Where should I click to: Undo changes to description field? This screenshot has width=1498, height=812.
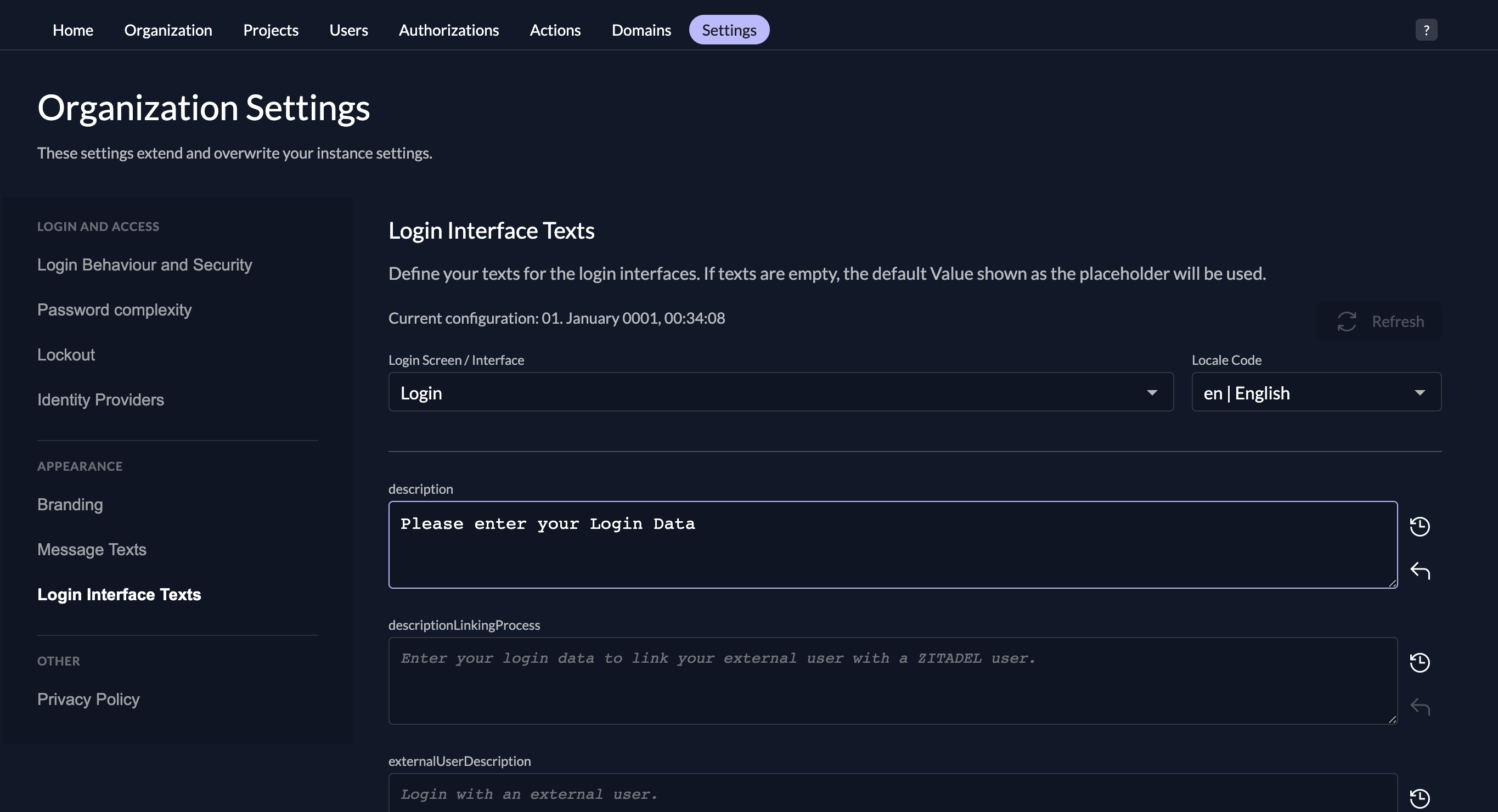pos(1420,571)
